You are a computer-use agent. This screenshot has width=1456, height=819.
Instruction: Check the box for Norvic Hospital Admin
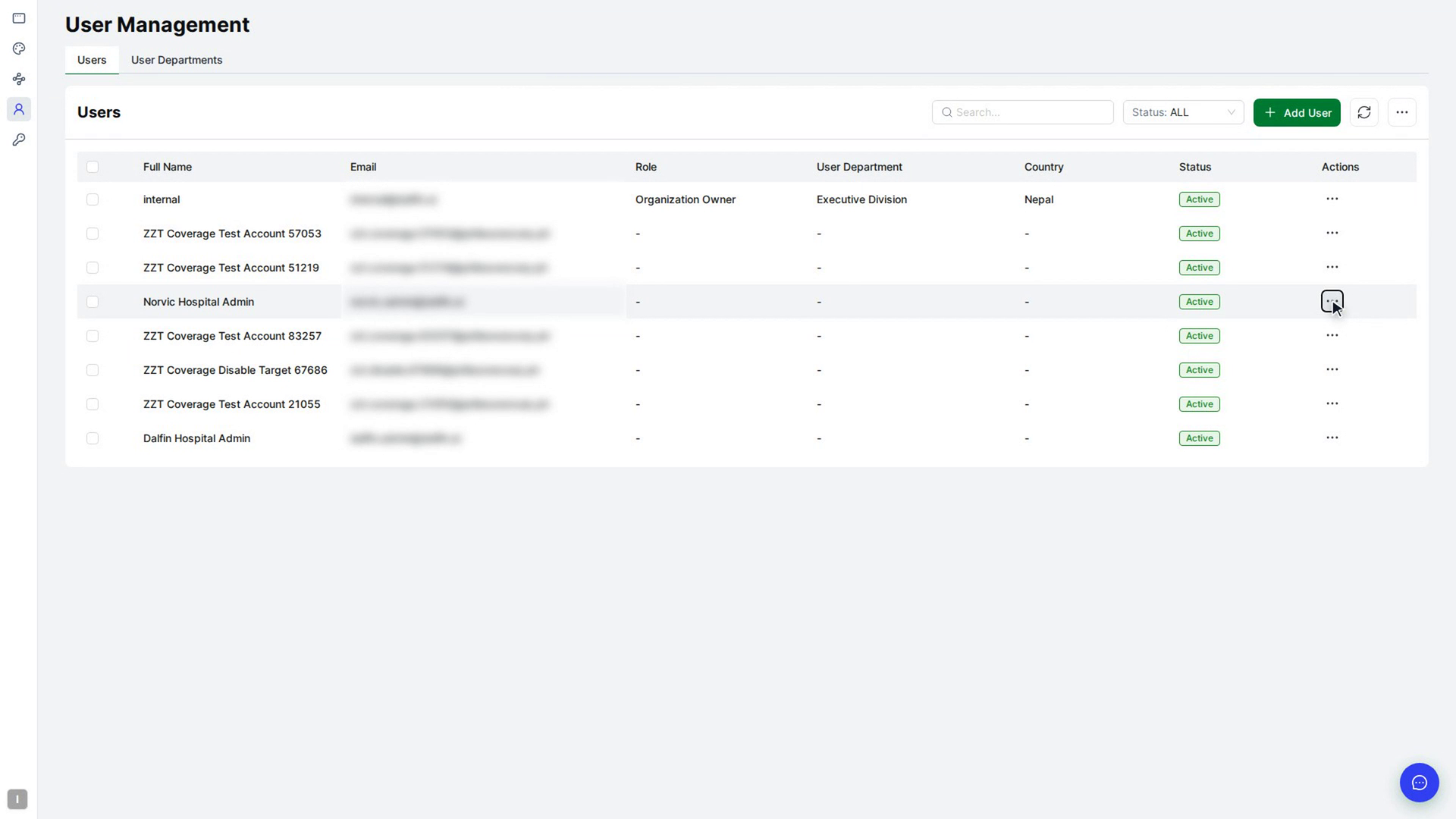[93, 302]
